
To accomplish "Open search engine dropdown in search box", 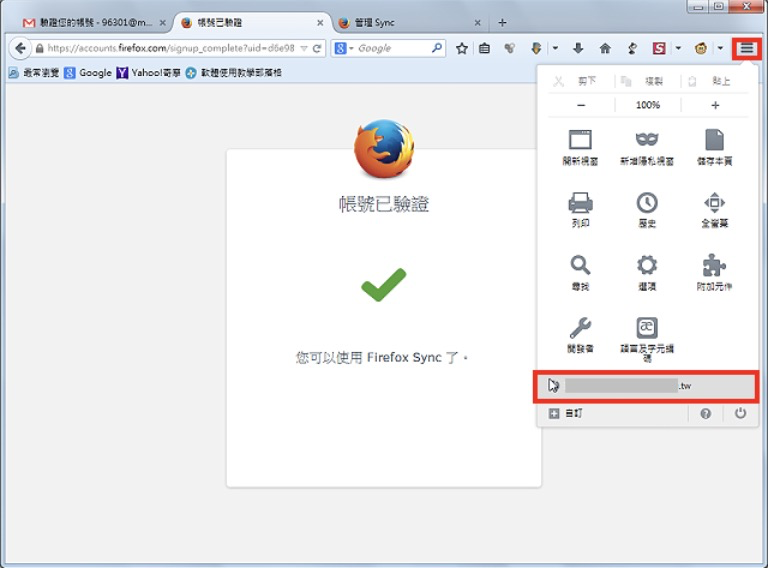I will (351, 48).
